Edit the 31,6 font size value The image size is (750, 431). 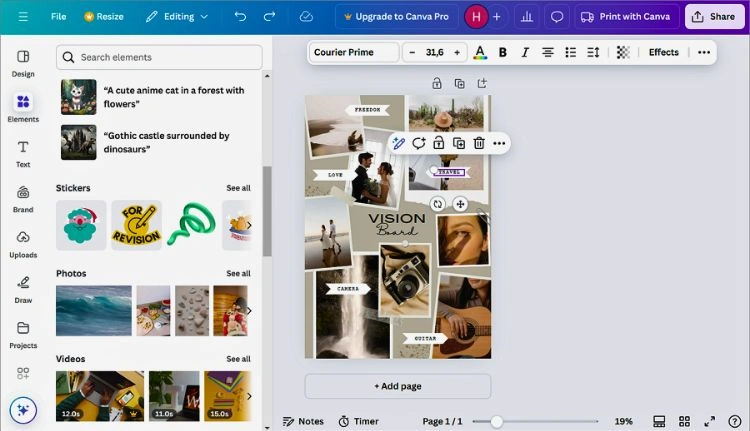(434, 53)
